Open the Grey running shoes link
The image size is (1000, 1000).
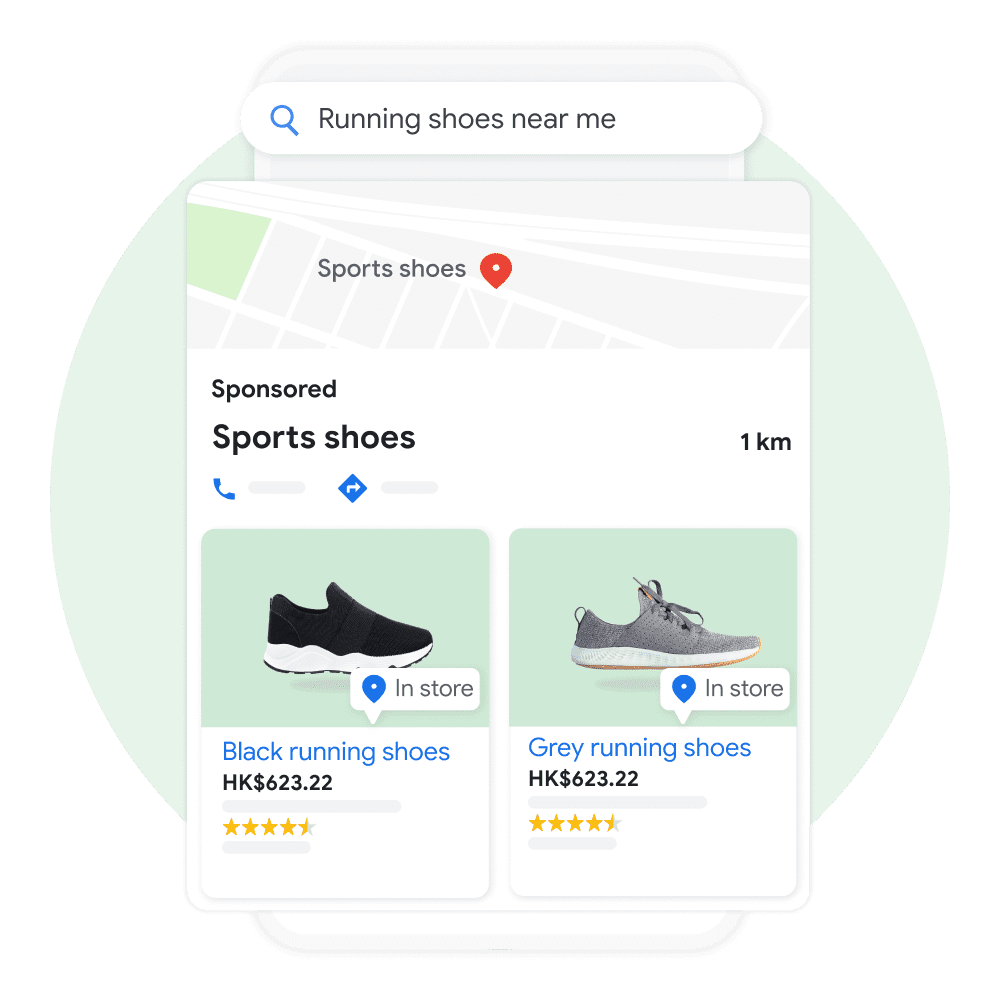[640, 748]
